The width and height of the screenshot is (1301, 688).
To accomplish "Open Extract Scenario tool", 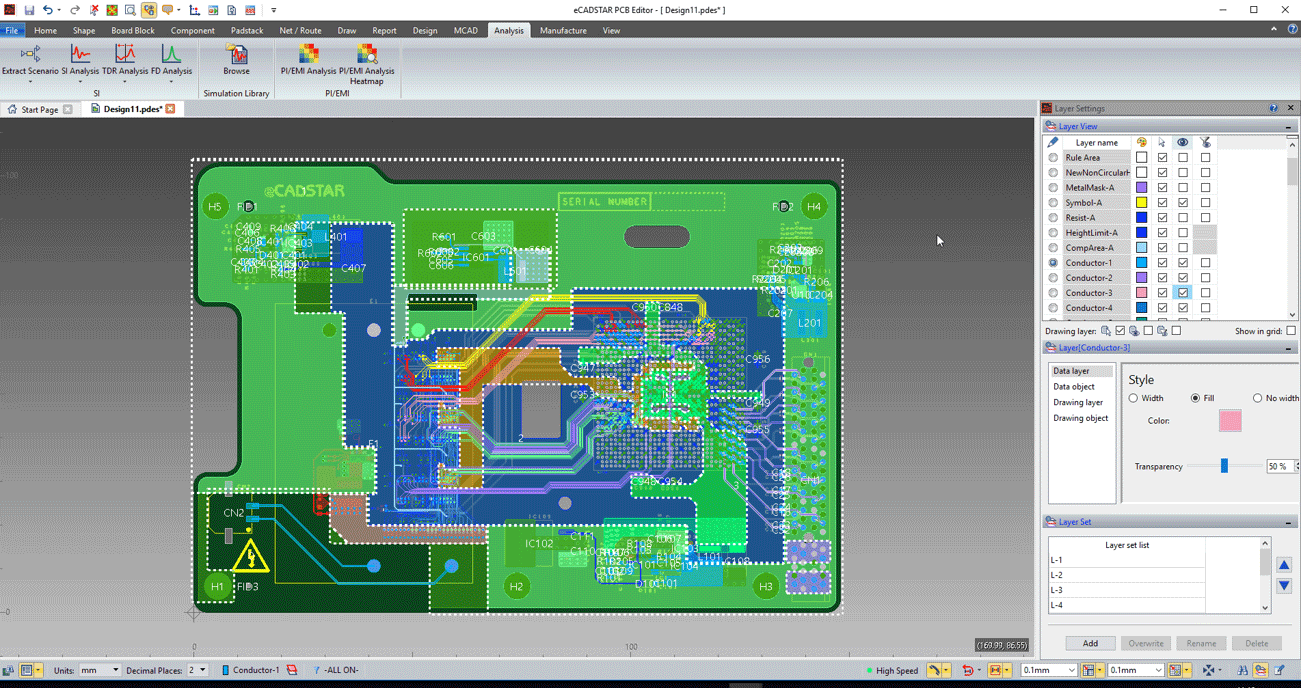I will [30, 60].
